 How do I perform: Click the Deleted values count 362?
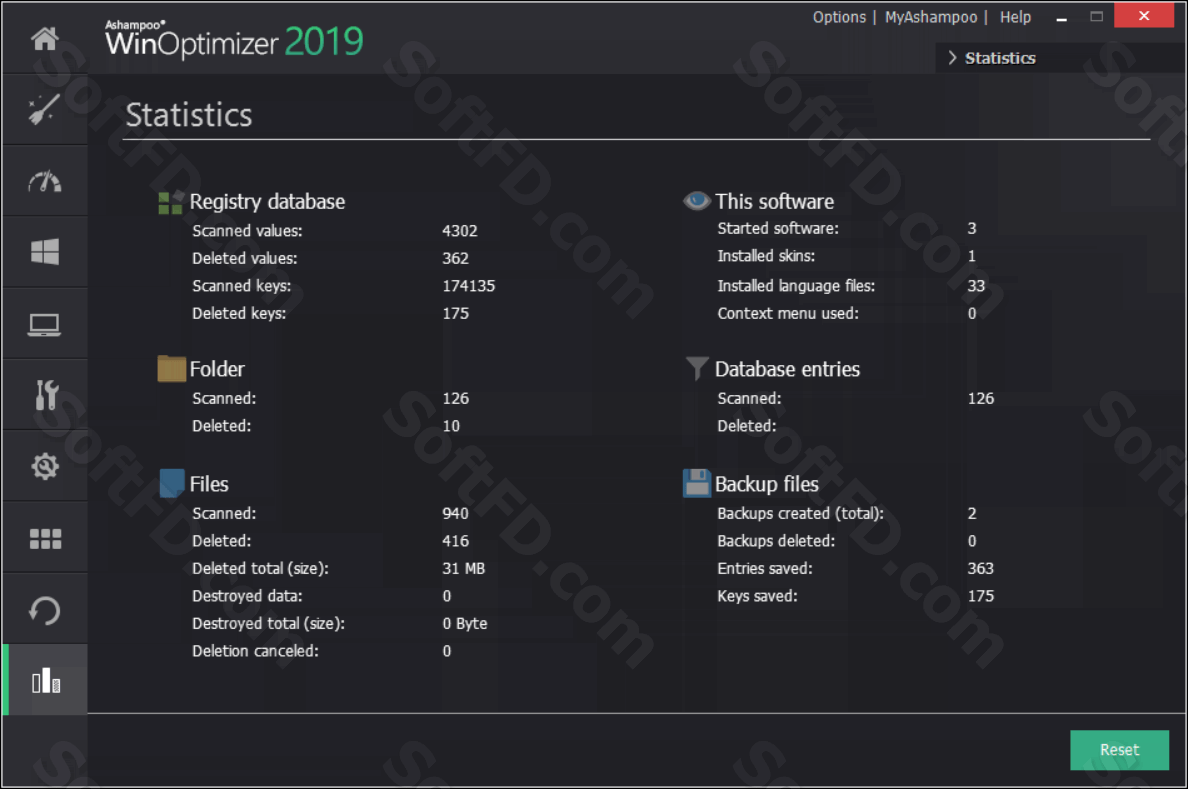point(455,258)
